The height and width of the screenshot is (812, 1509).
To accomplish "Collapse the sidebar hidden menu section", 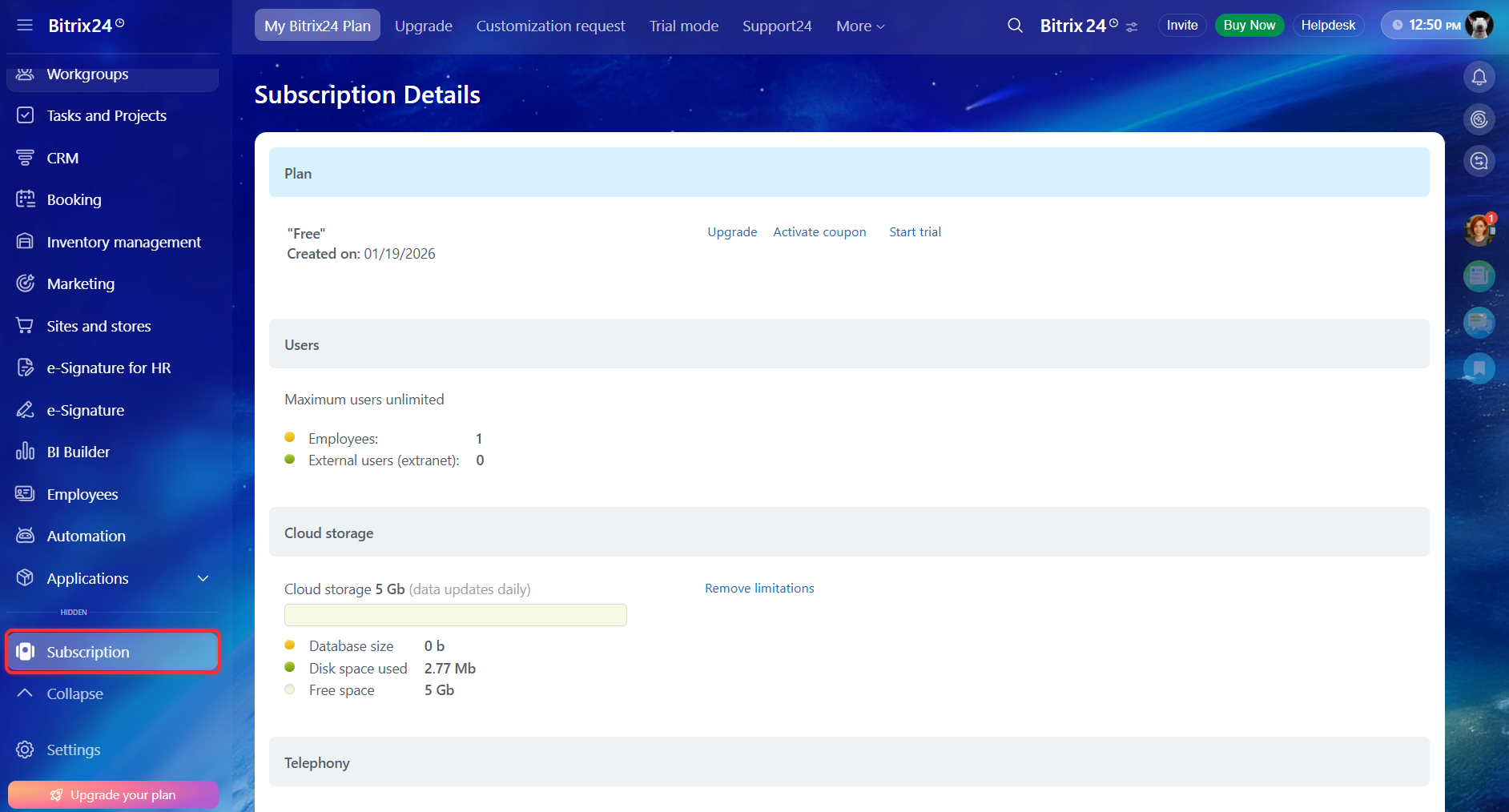I will [74, 693].
